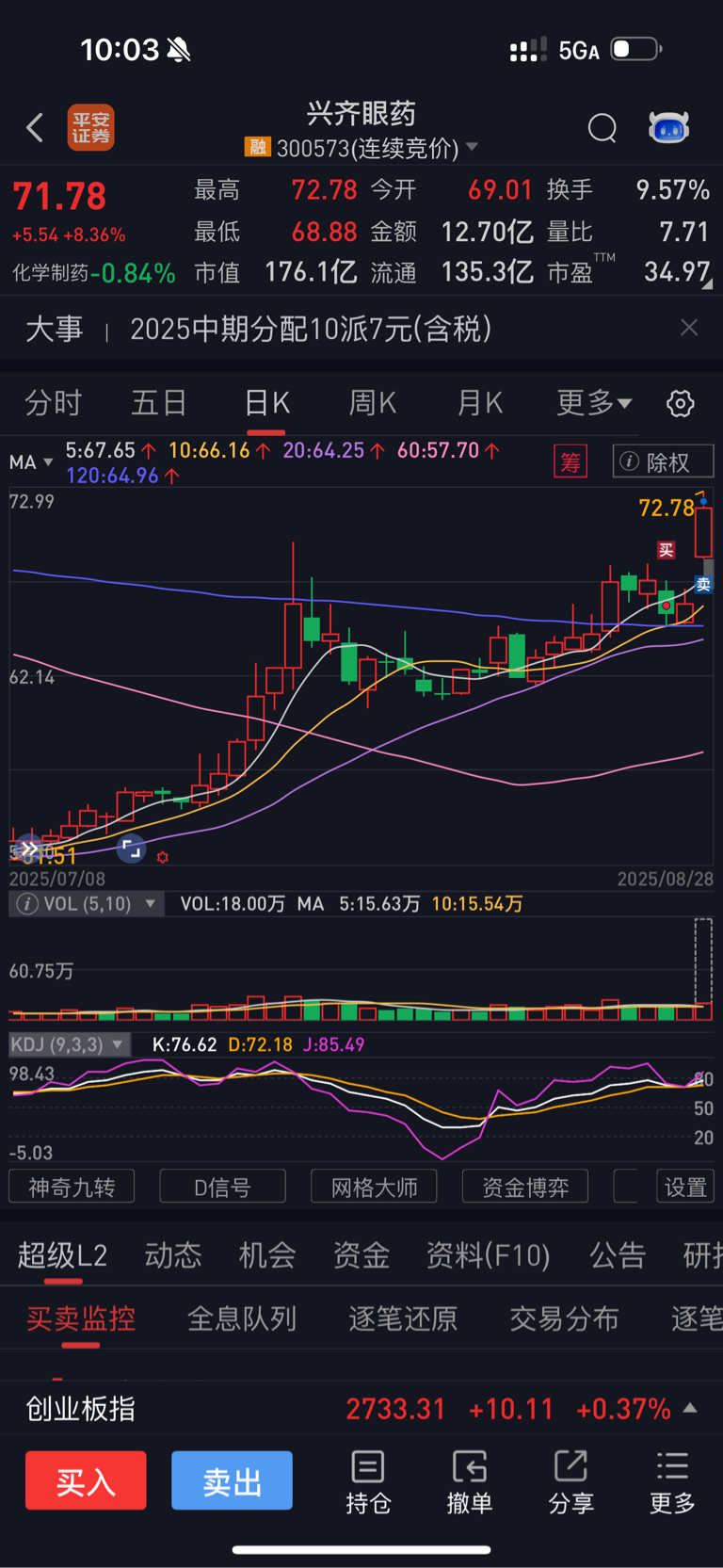The width and height of the screenshot is (723, 1568).
Task: Tap the 化学制药 sector link
Action: [x=50, y=273]
